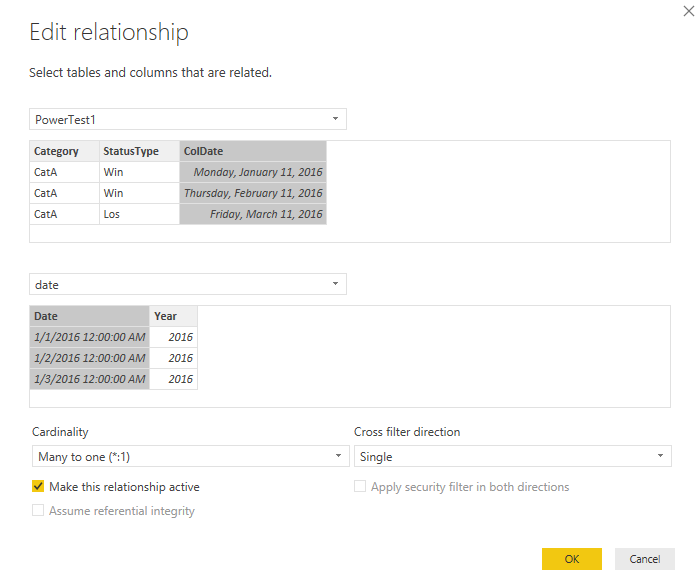The width and height of the screenshot is (699, 586).
Task: Expand the Cardinality dropdown
Action: pyautogui.click(x=191, y=456)
